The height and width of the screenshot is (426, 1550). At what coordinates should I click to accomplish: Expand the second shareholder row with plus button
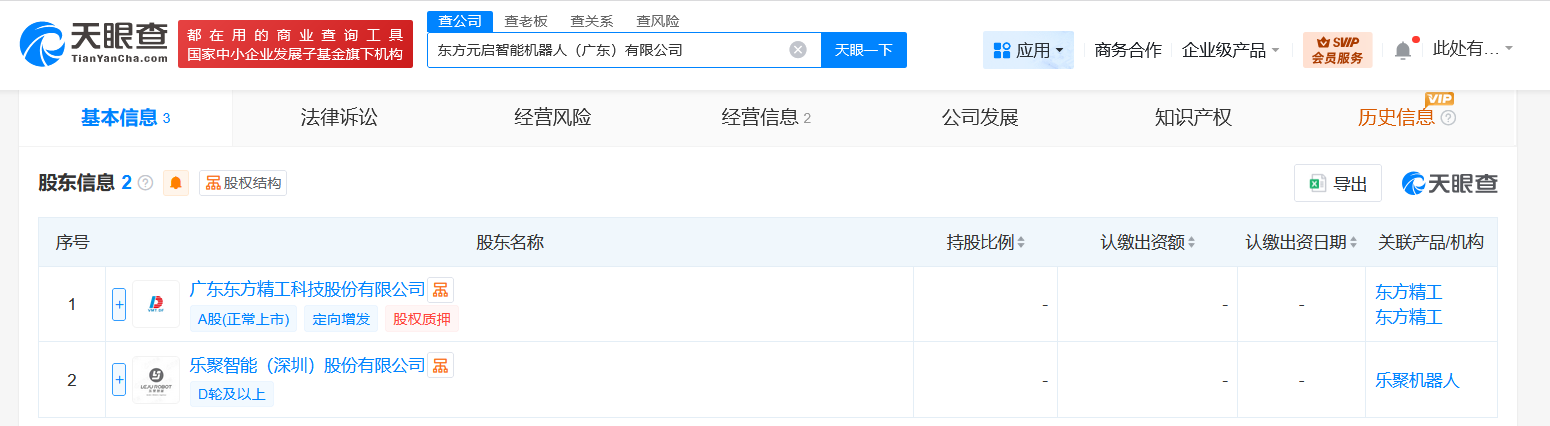tap(119, 380)
